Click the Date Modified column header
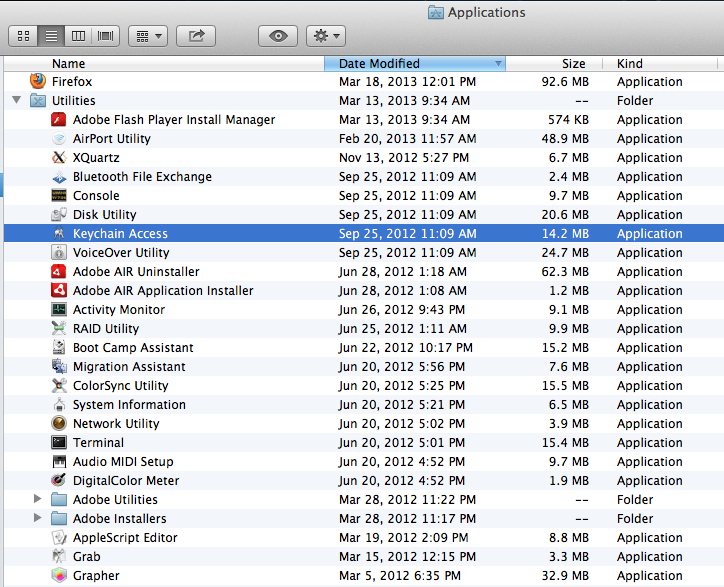724x587 pixels. pyautogui.click(x=415, y=63)
